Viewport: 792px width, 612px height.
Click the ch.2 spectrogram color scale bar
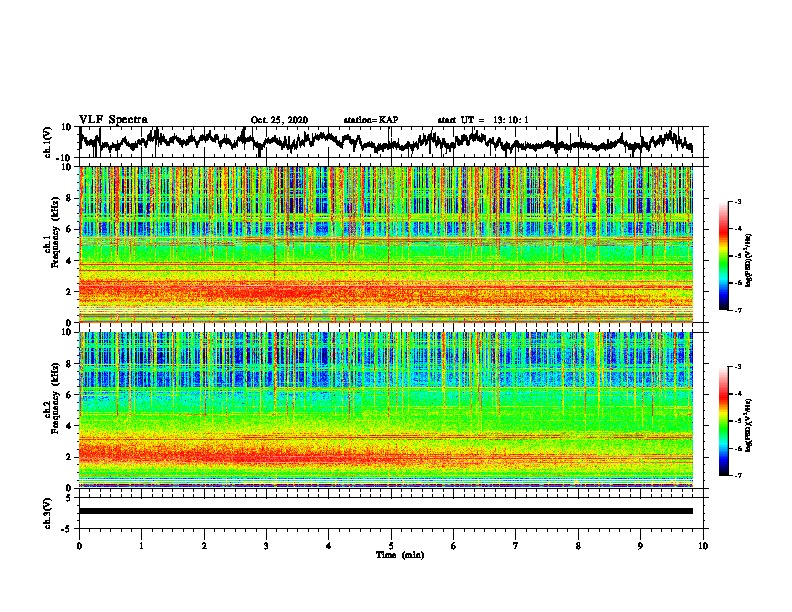pos(723,421)
